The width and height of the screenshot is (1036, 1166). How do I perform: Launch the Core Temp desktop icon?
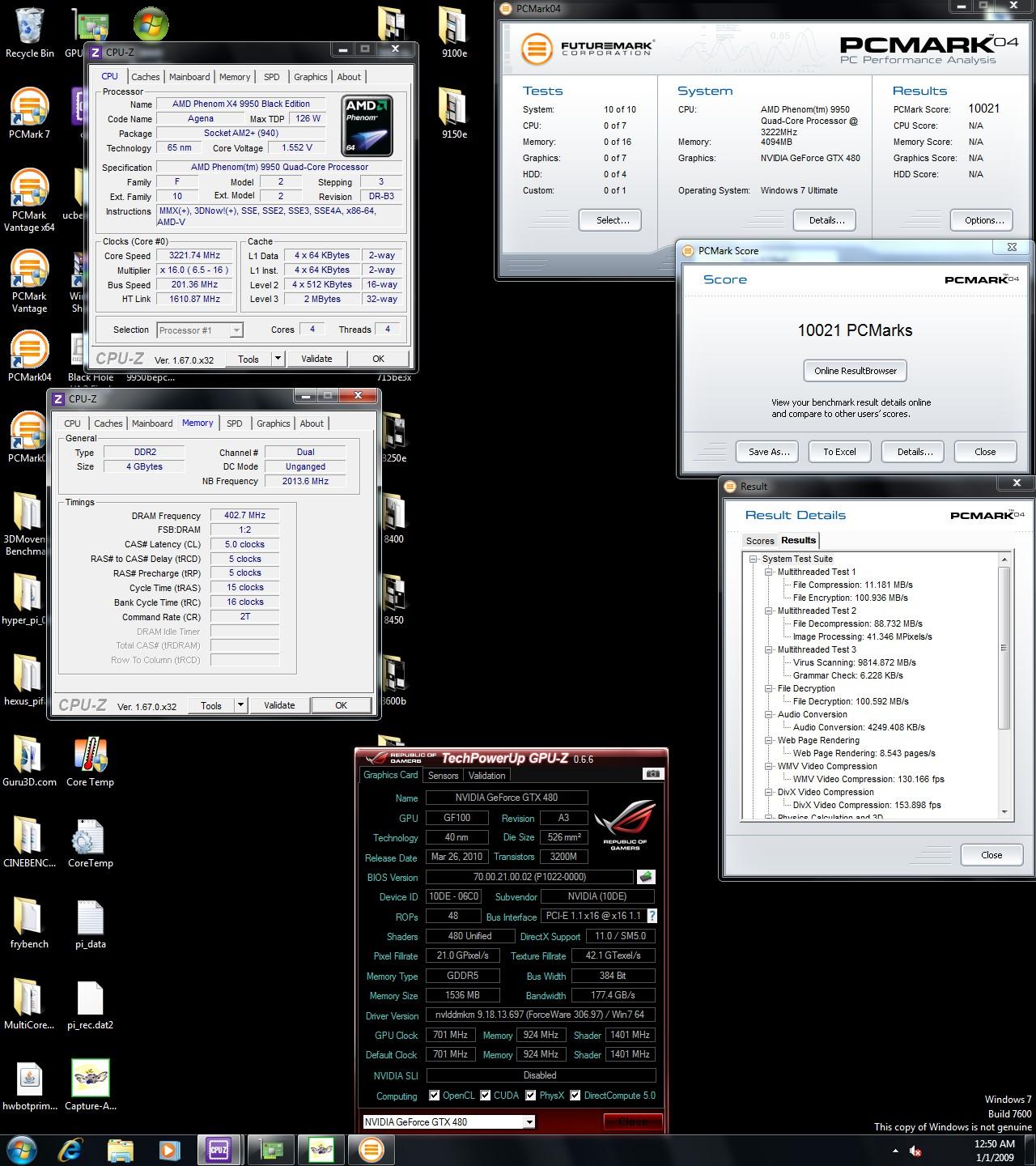click(90, 761)
